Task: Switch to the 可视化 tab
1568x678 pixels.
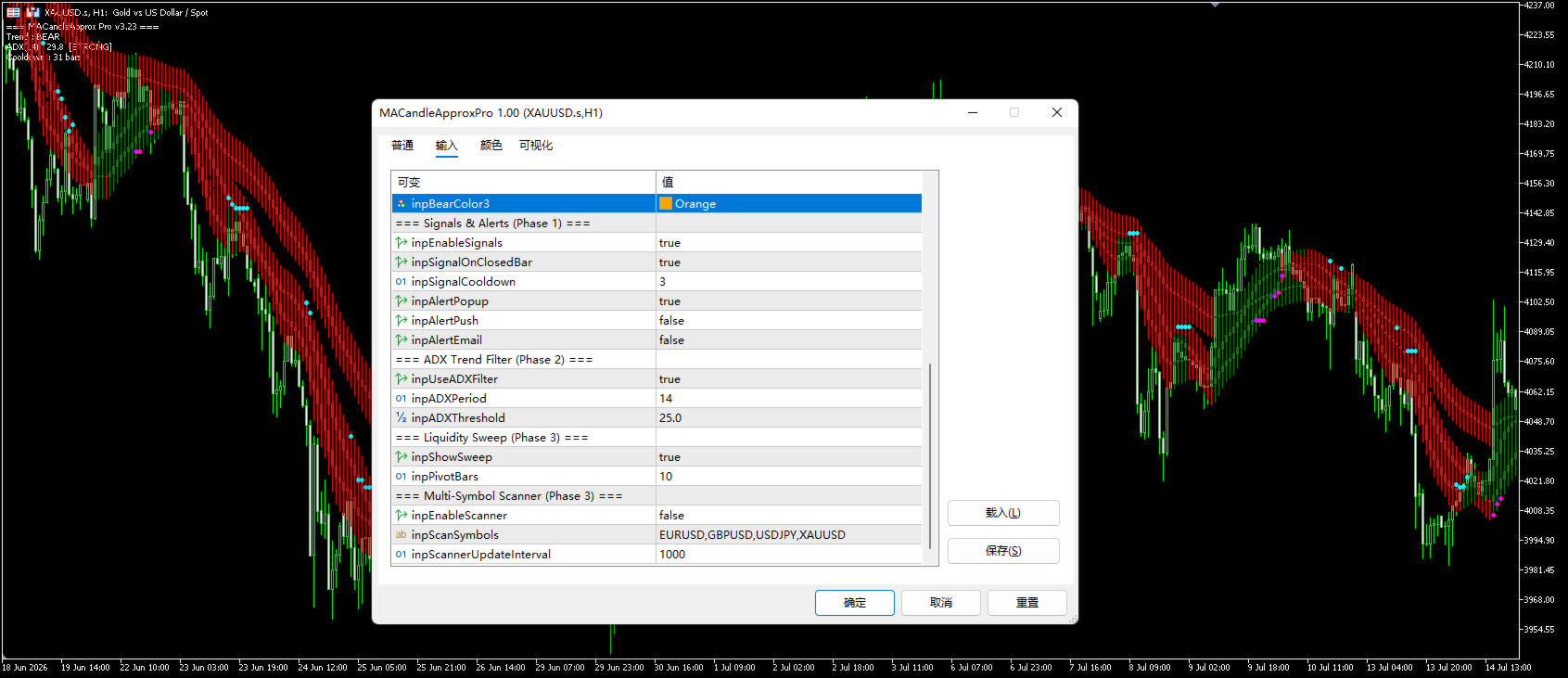Action: coord(536,146)
